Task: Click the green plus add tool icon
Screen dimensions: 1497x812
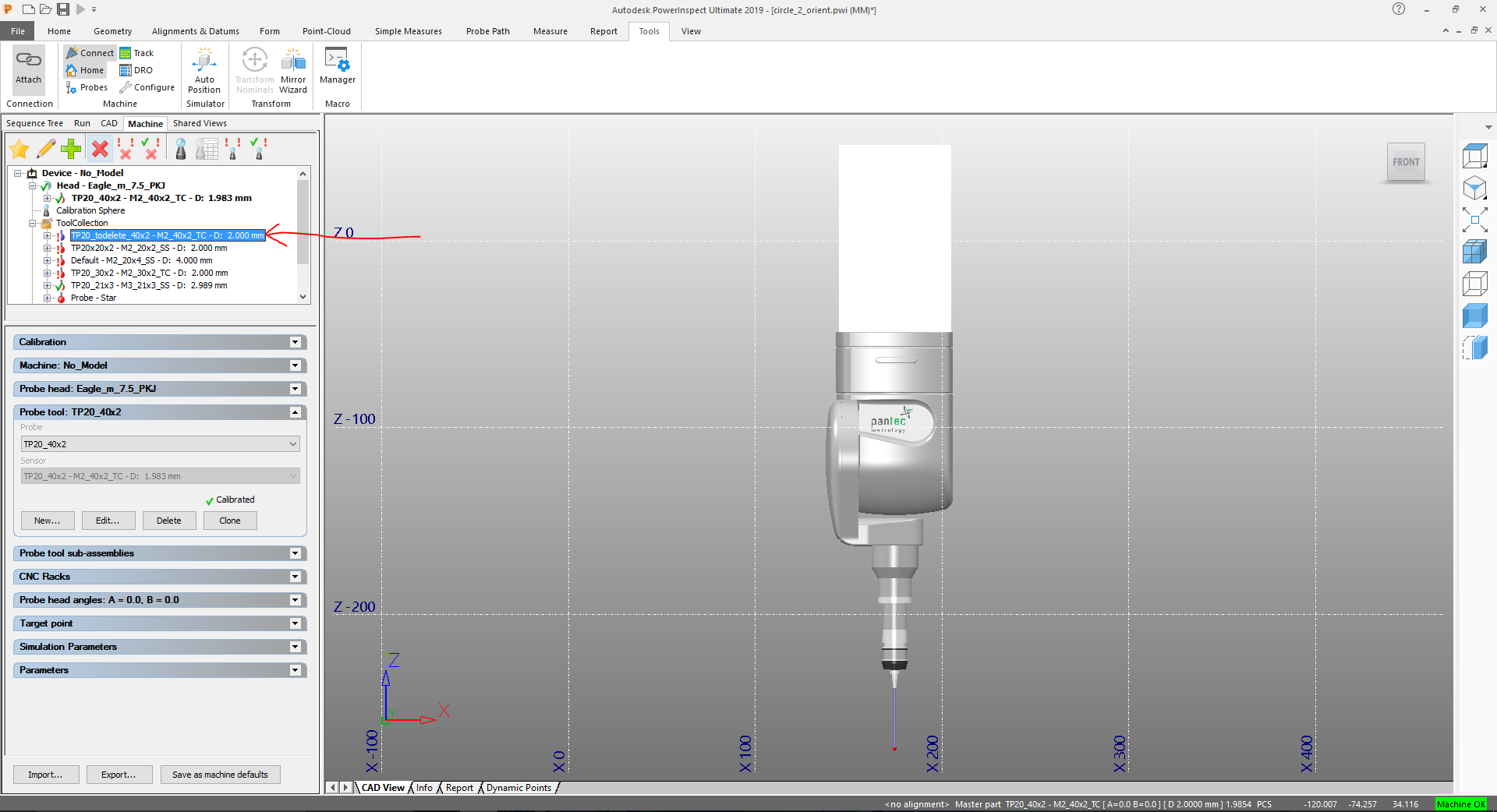Action: pyautogui.click(x=70, y=148)
